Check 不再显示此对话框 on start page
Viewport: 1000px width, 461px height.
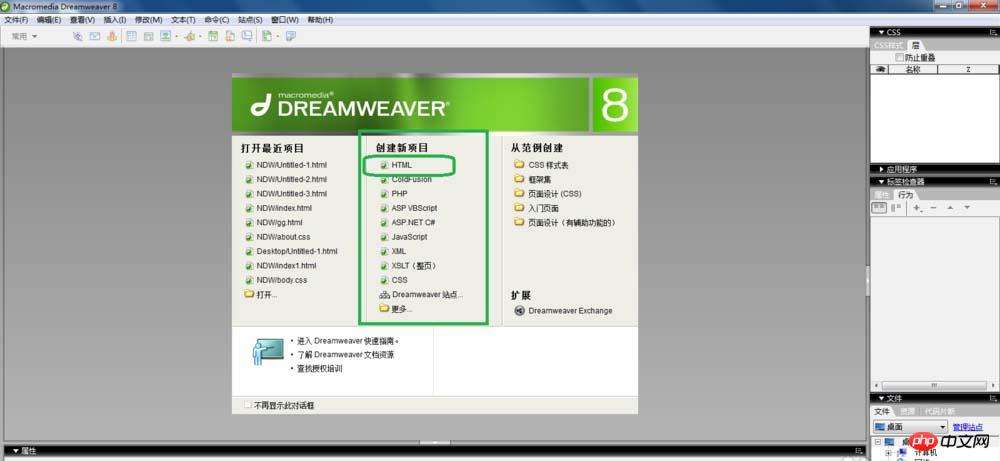click(248, 405)
